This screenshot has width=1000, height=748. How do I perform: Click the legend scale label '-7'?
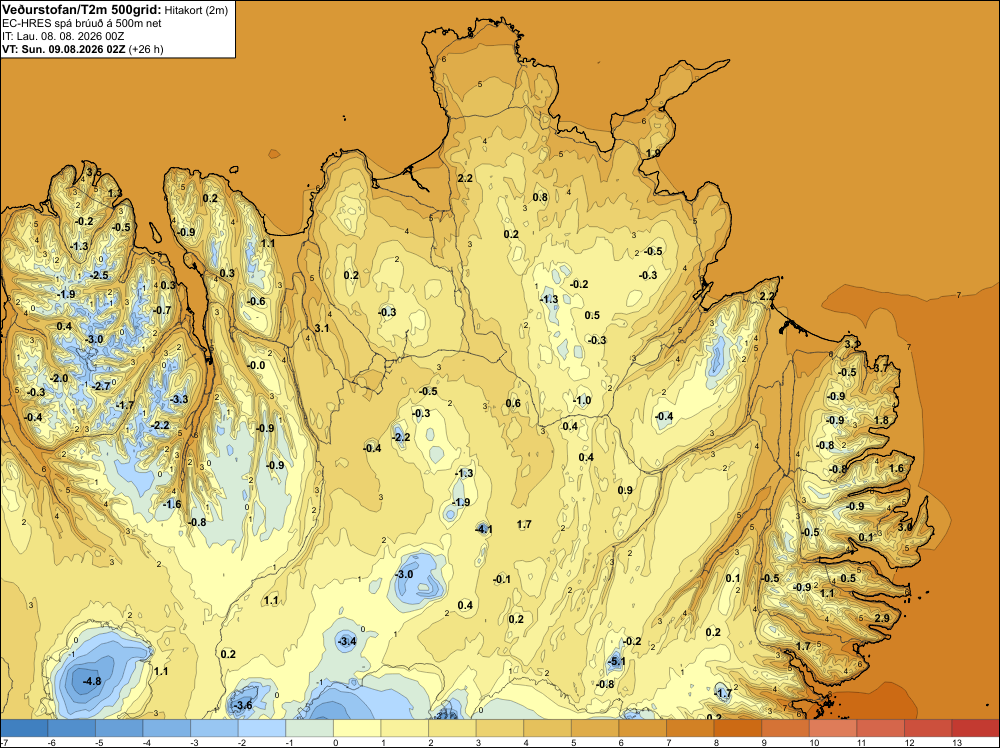pos(4,742)
